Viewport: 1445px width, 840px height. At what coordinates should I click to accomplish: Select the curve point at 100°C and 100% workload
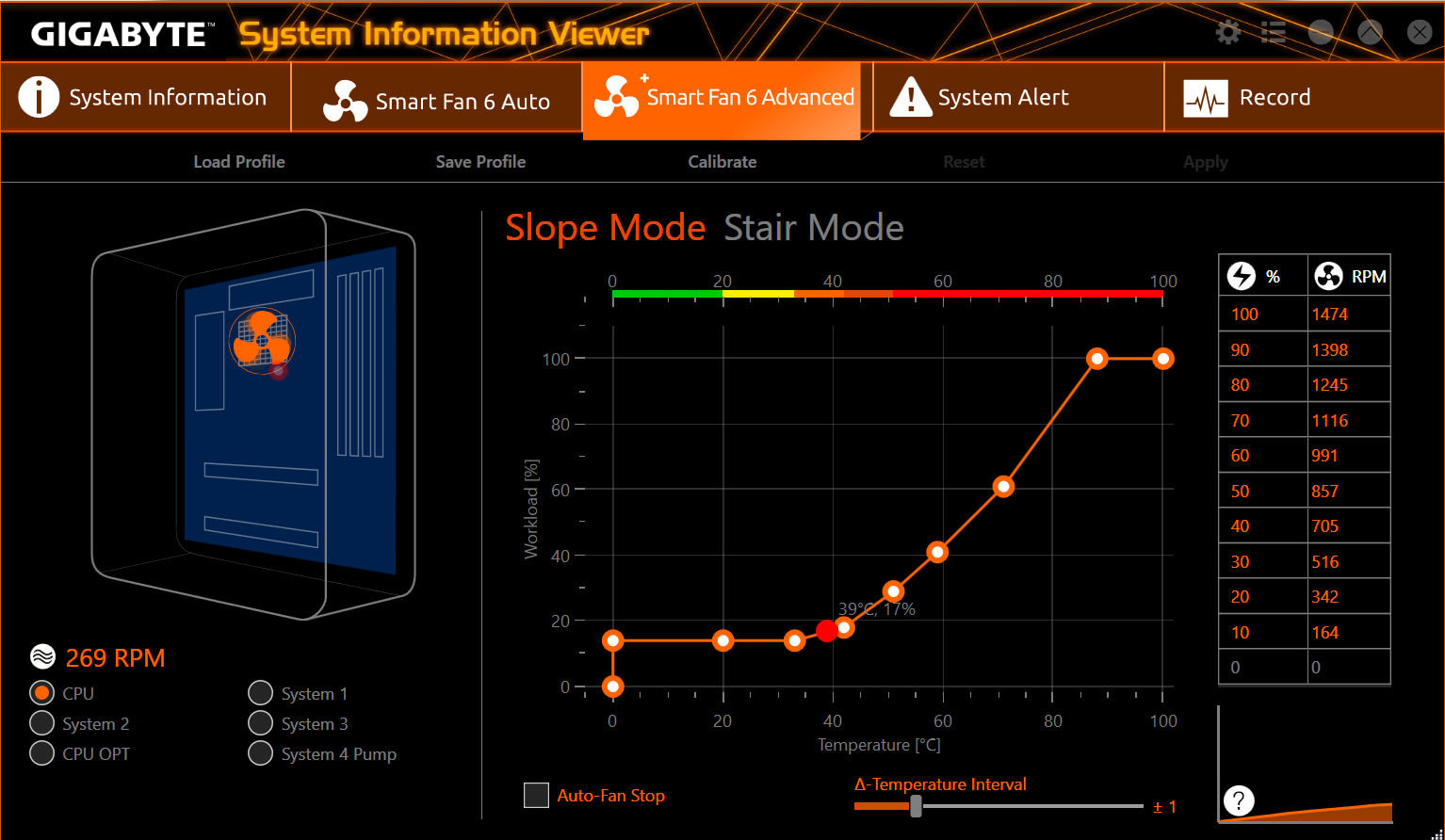coord(1163,359)
